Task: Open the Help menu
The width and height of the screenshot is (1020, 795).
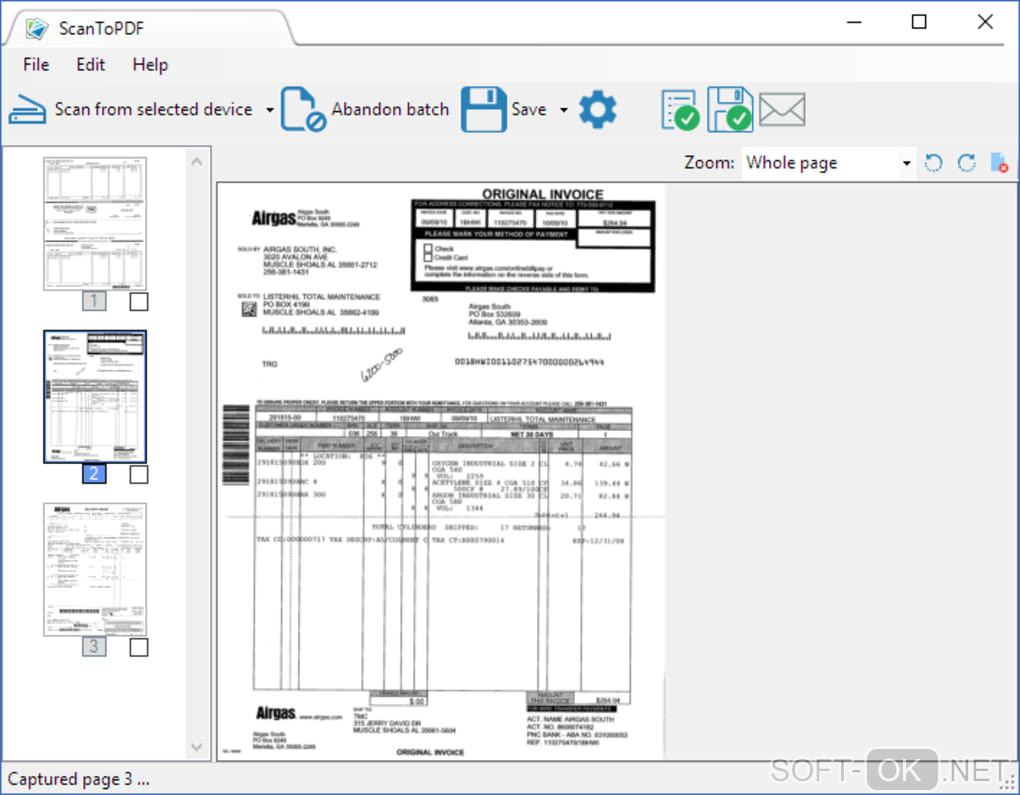Action: (x=150, y=64)
